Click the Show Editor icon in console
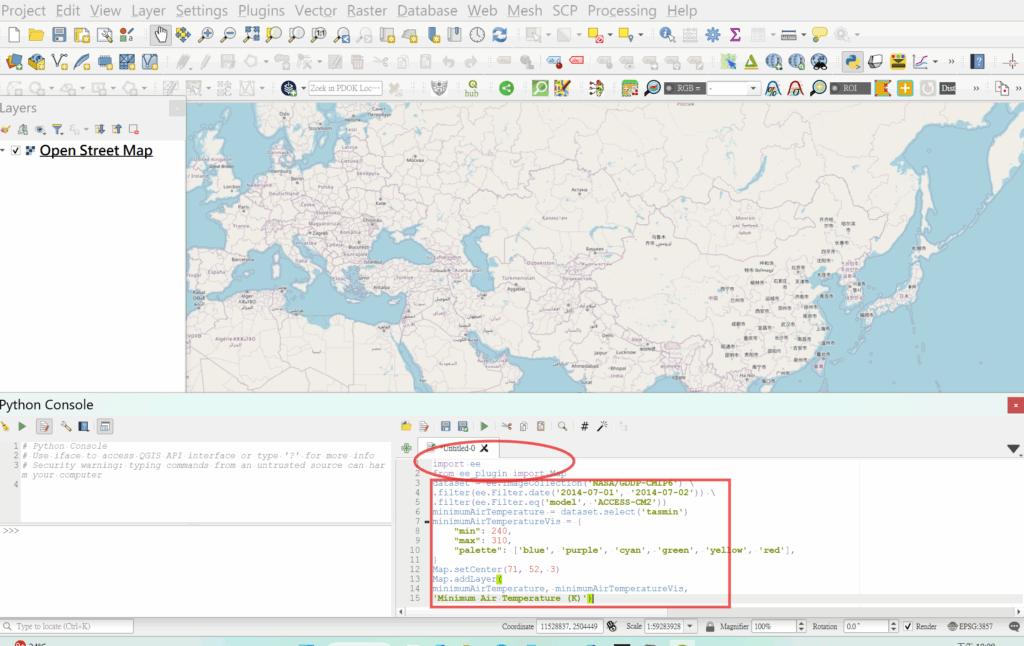Image resolution: width=1024 pixels, height=646 pixels. 44,426
